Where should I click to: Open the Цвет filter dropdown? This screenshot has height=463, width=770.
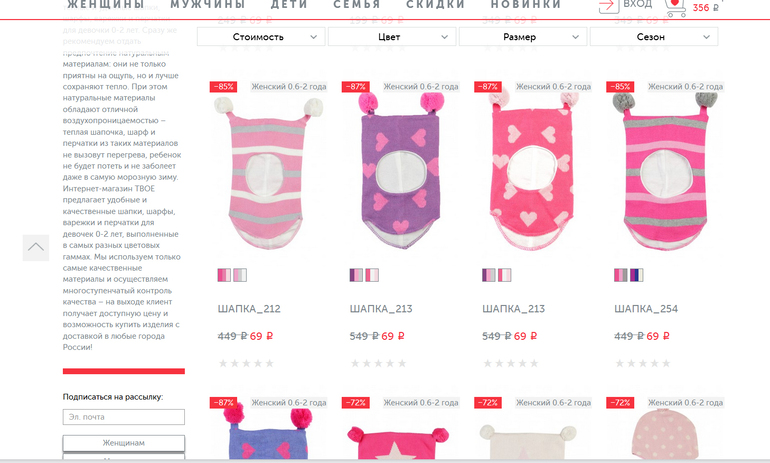click(392, 37)
